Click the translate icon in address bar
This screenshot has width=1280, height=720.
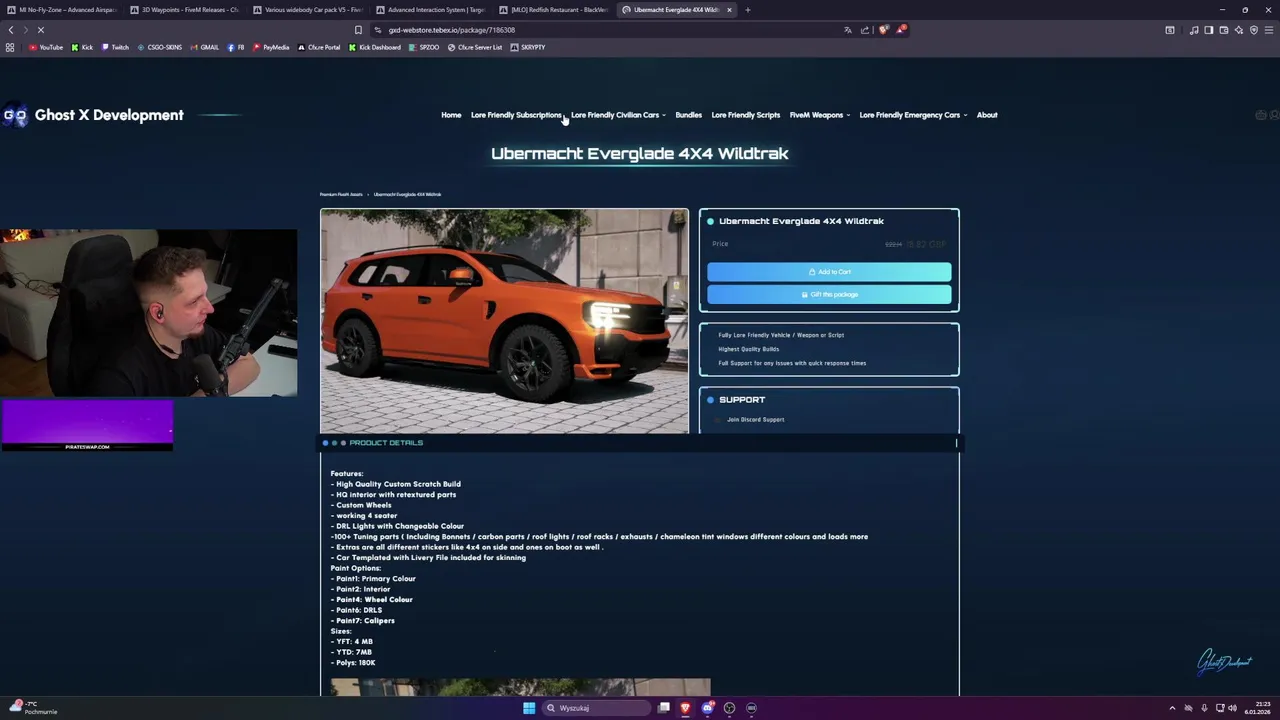[848, 30]
